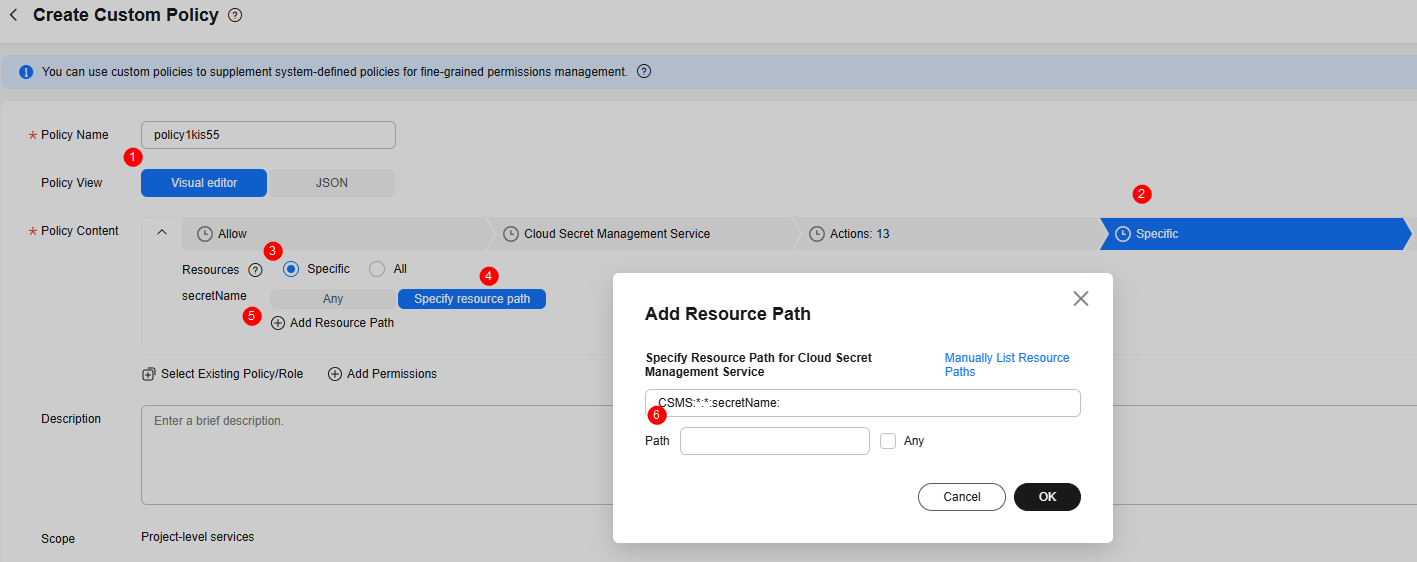Screen dimensions: 1417x562
Task: Expand the Allow effect step
Action: coord(232,234)
